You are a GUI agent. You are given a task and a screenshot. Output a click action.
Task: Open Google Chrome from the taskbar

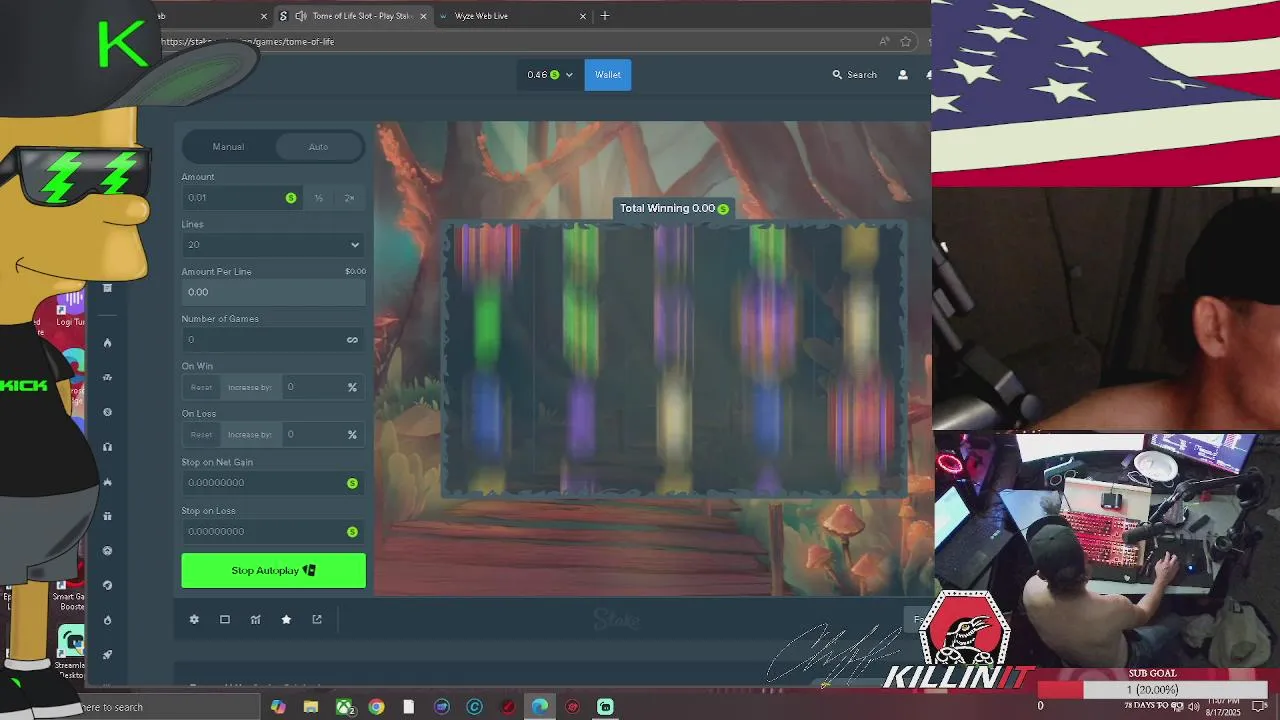pos(376,707)
